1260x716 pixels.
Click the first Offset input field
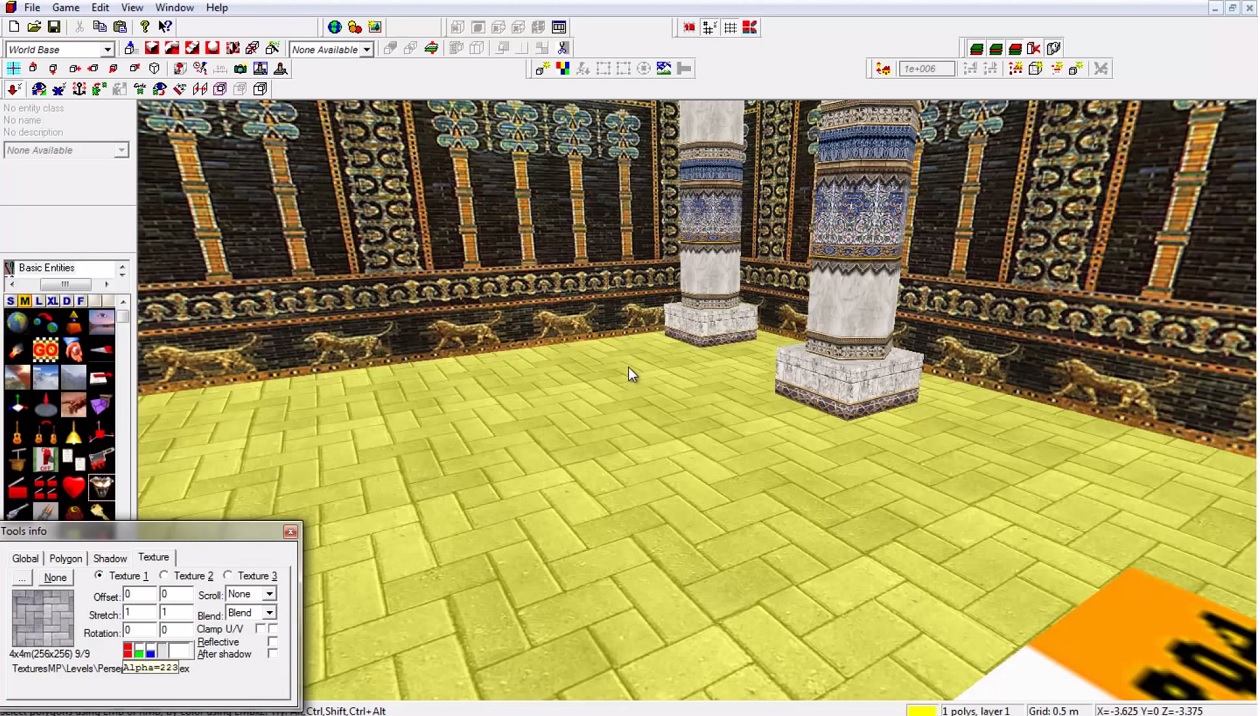140,594
